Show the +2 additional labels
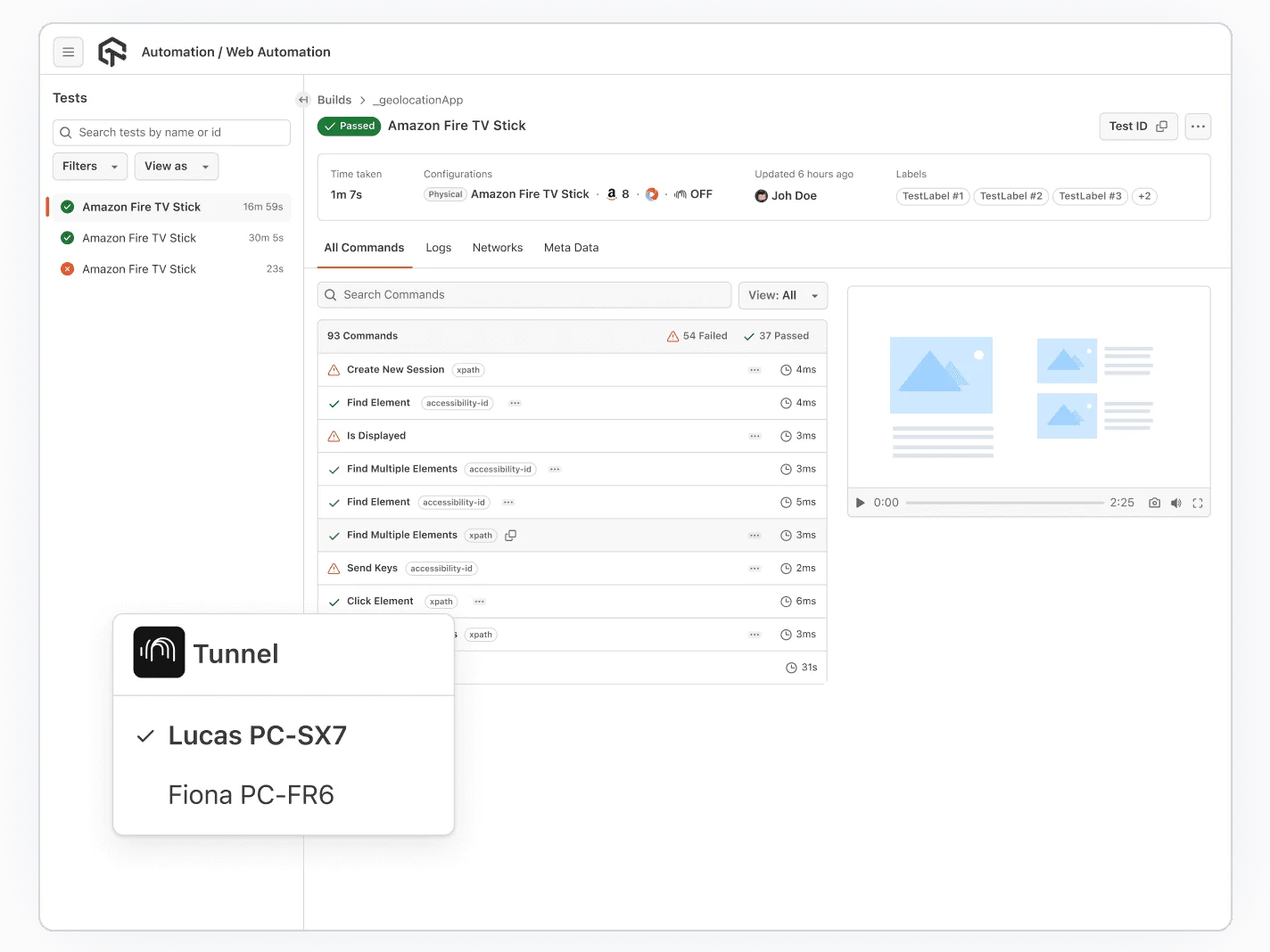This screenshot has width=1270, height=952. pos(1143,196)
